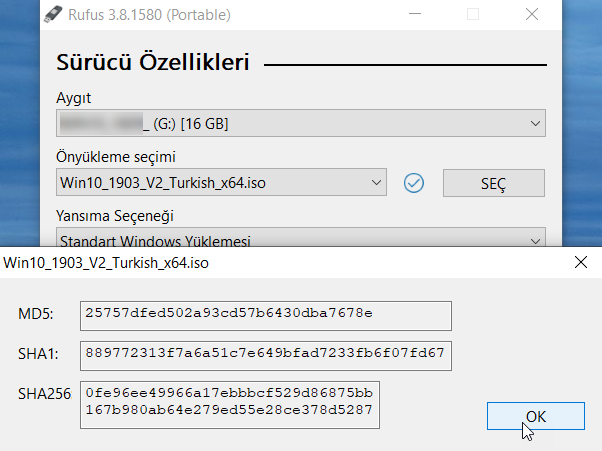Focus the SHA256 hash field
602x451 pixels.
(x=229, y=402)
